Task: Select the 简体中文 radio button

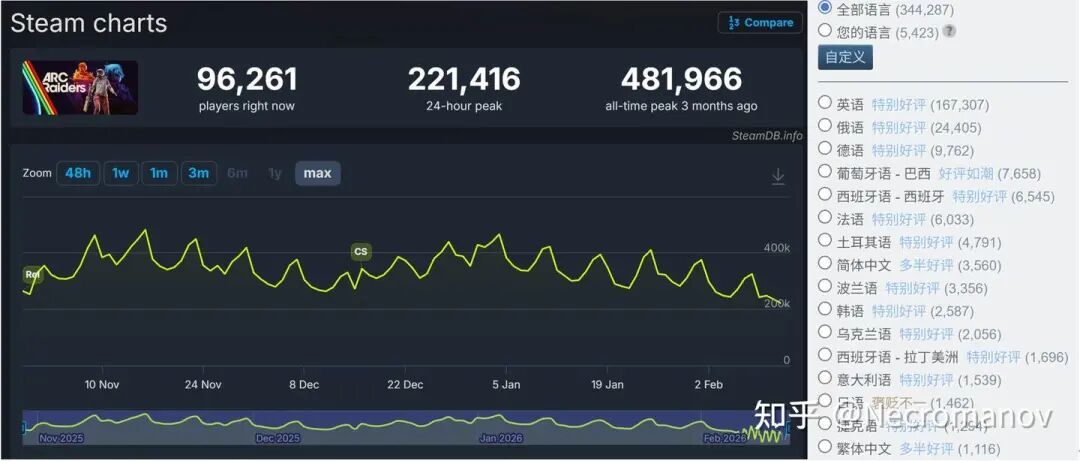Action: [824, 263]
